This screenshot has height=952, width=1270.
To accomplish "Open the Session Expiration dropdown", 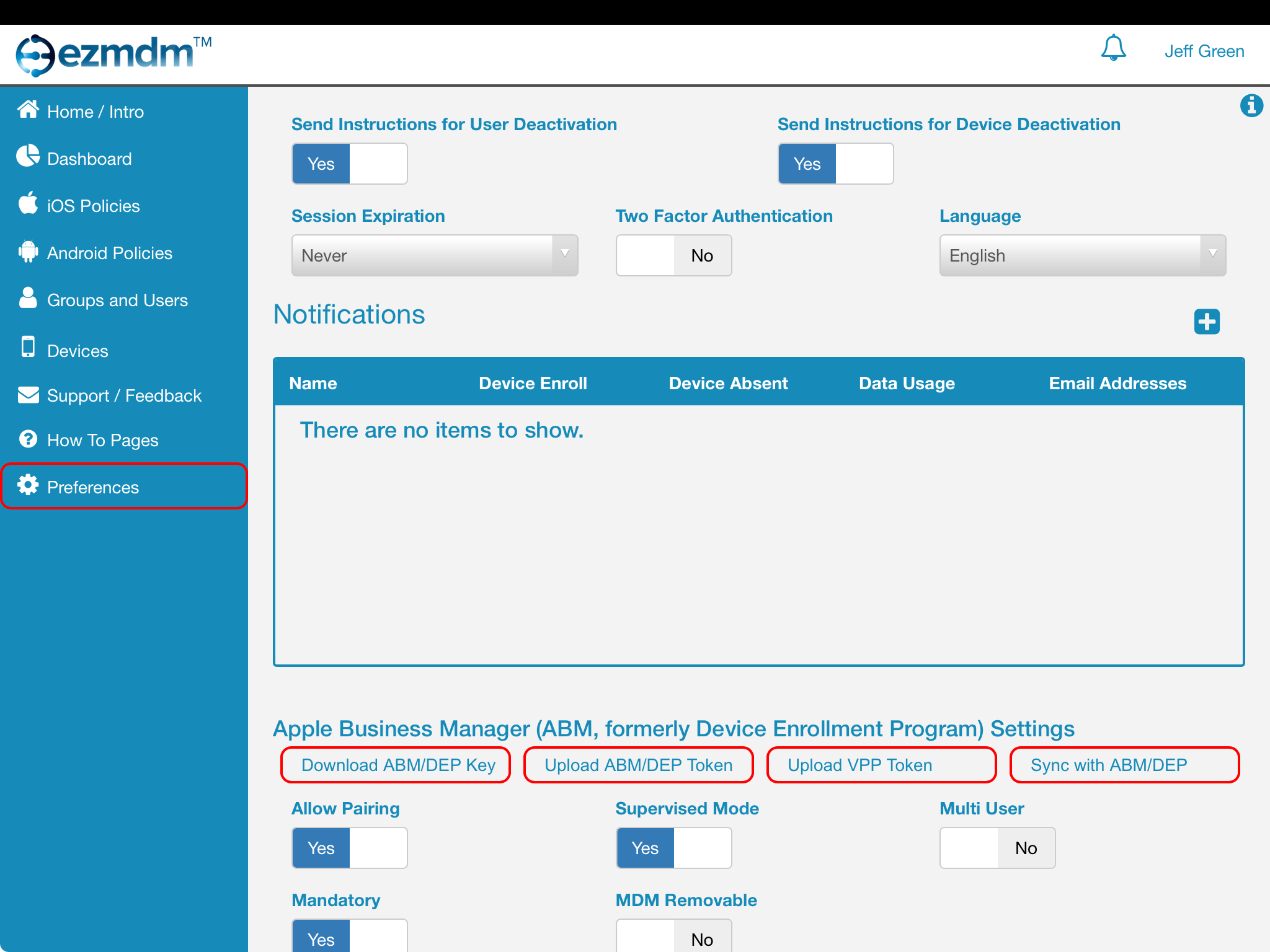I will click(x=434, y=255).
